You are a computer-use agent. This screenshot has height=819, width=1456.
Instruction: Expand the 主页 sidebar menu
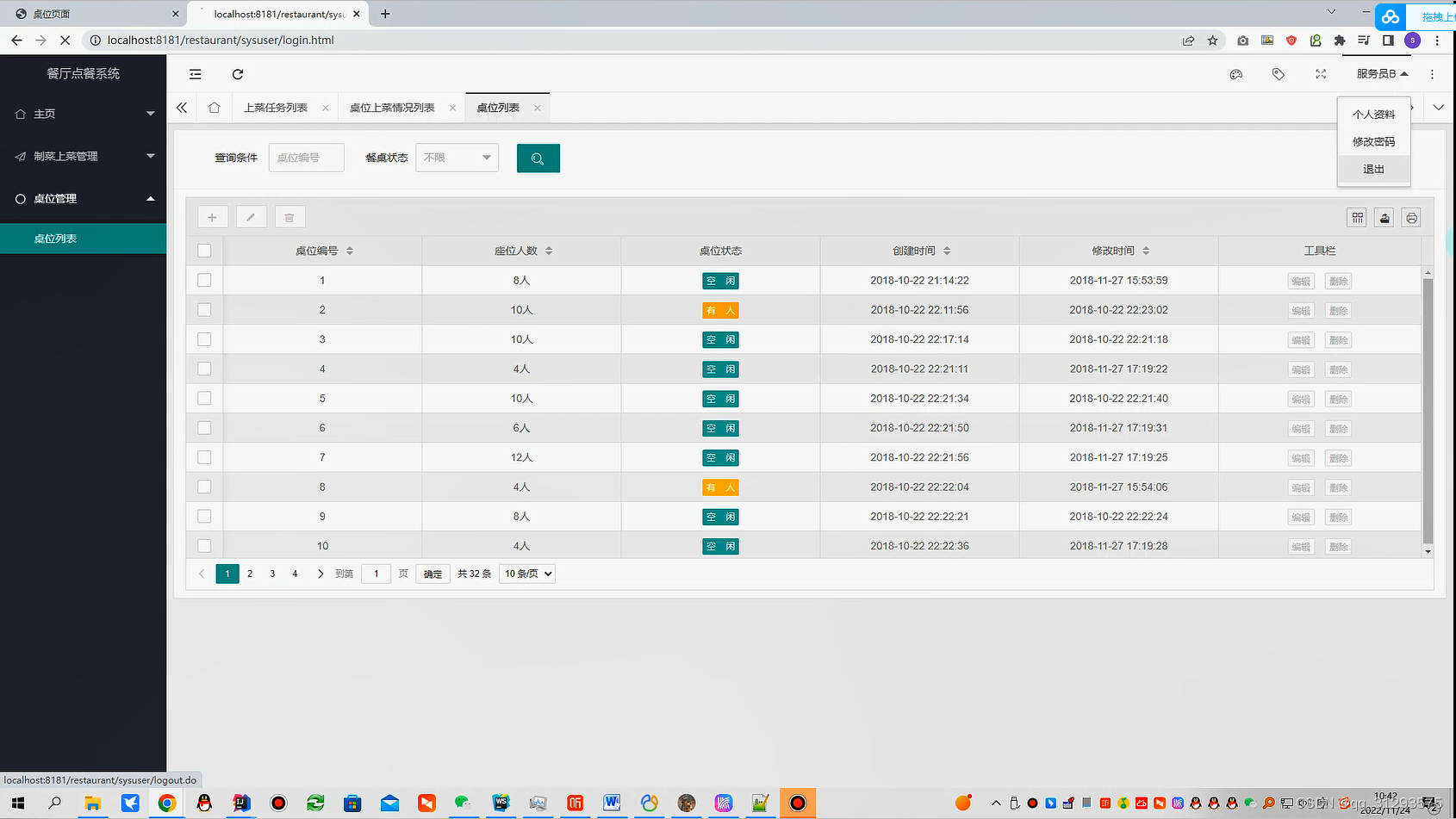click(83, 114)
